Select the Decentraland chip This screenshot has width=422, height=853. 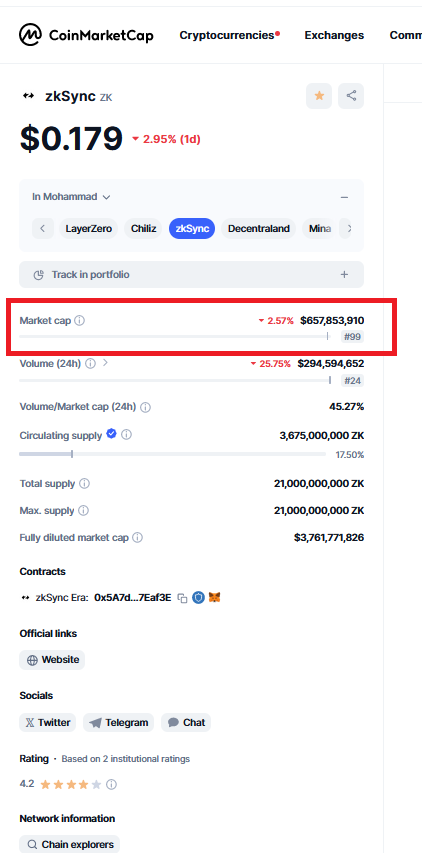pyautogui.click(x=258, y=228)
